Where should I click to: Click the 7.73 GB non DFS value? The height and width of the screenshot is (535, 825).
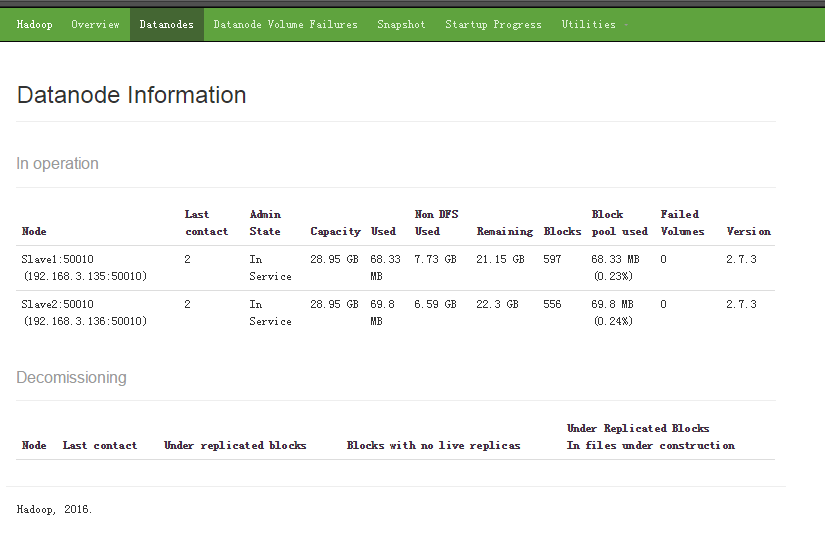tap(435, 259)
